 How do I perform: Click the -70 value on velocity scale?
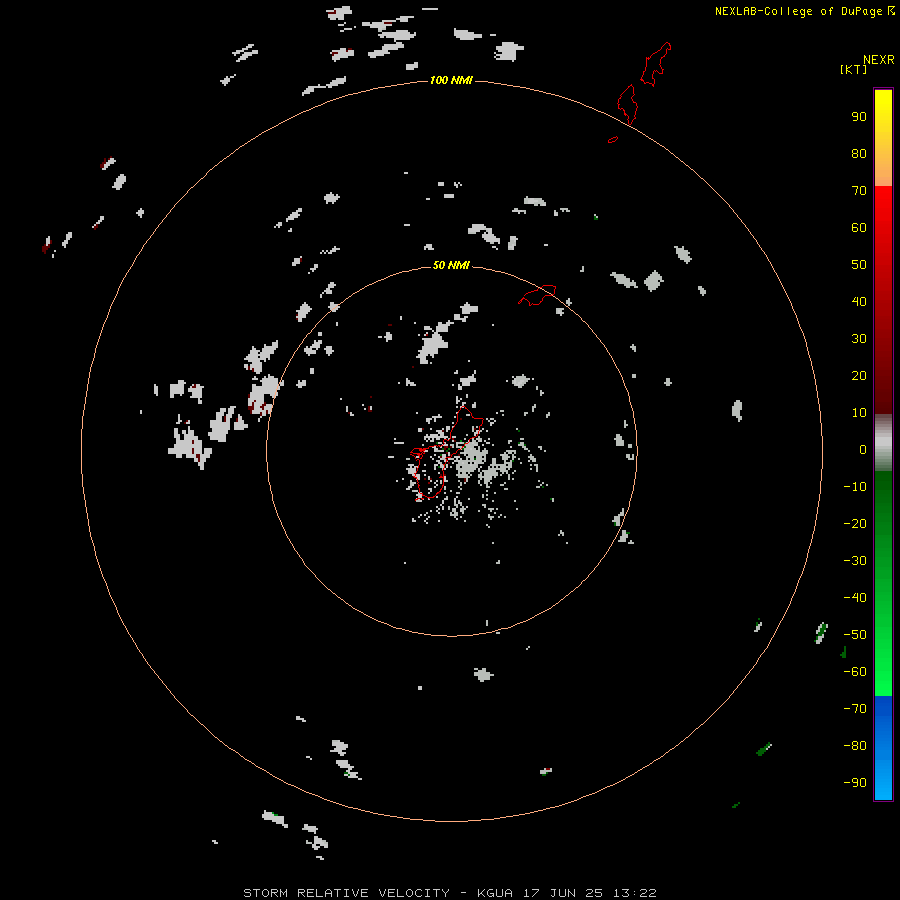coord(855,709)
